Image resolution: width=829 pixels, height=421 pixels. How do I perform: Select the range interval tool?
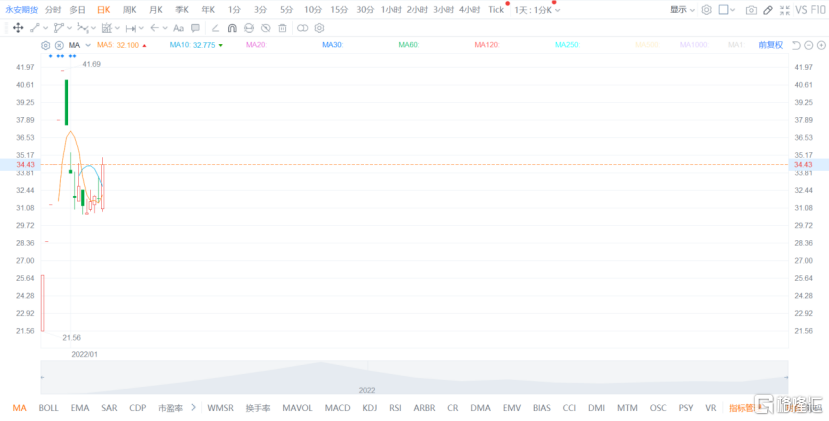[x=131, y=28]
